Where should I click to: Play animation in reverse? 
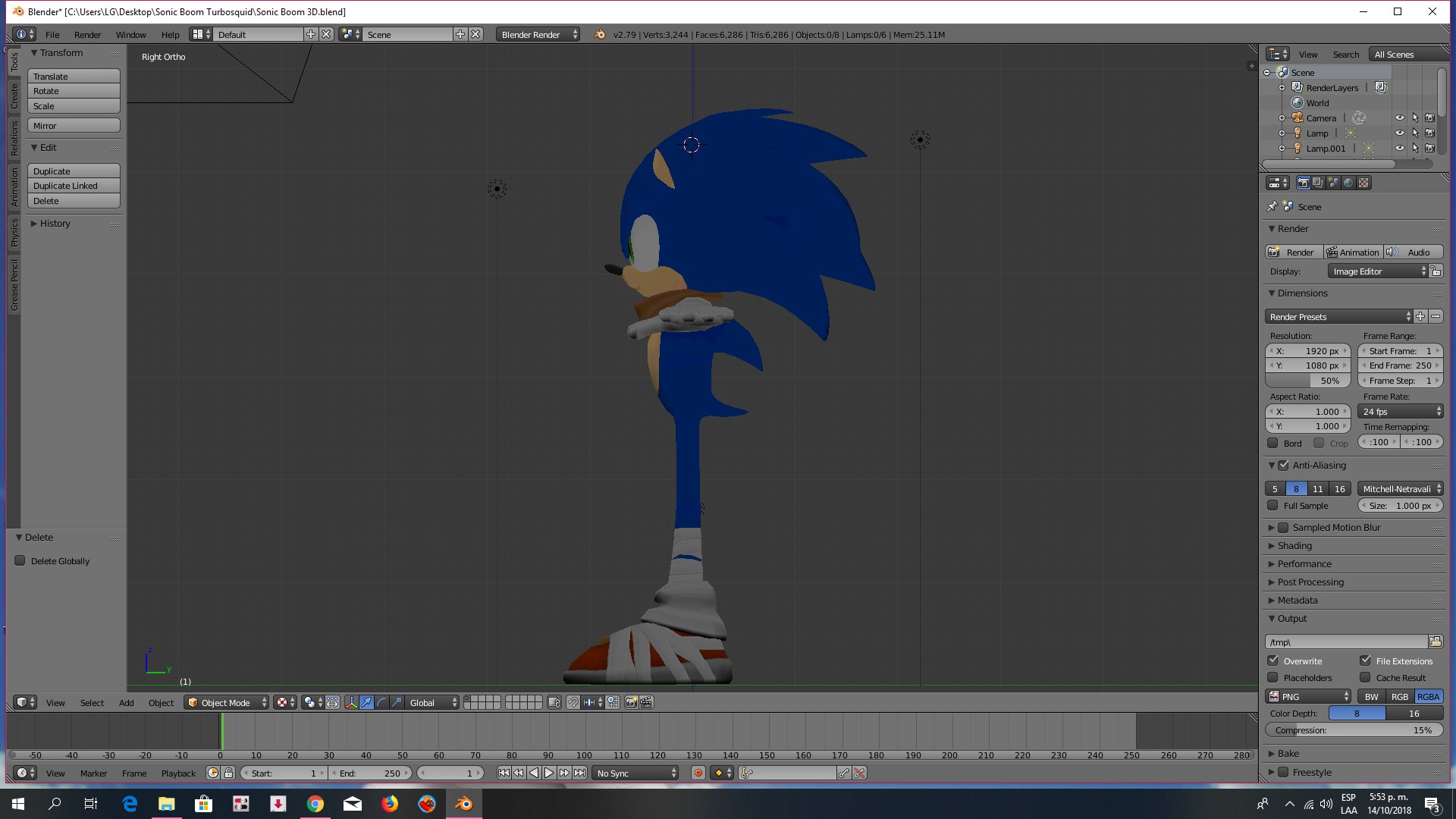click(x=534, y=773)
